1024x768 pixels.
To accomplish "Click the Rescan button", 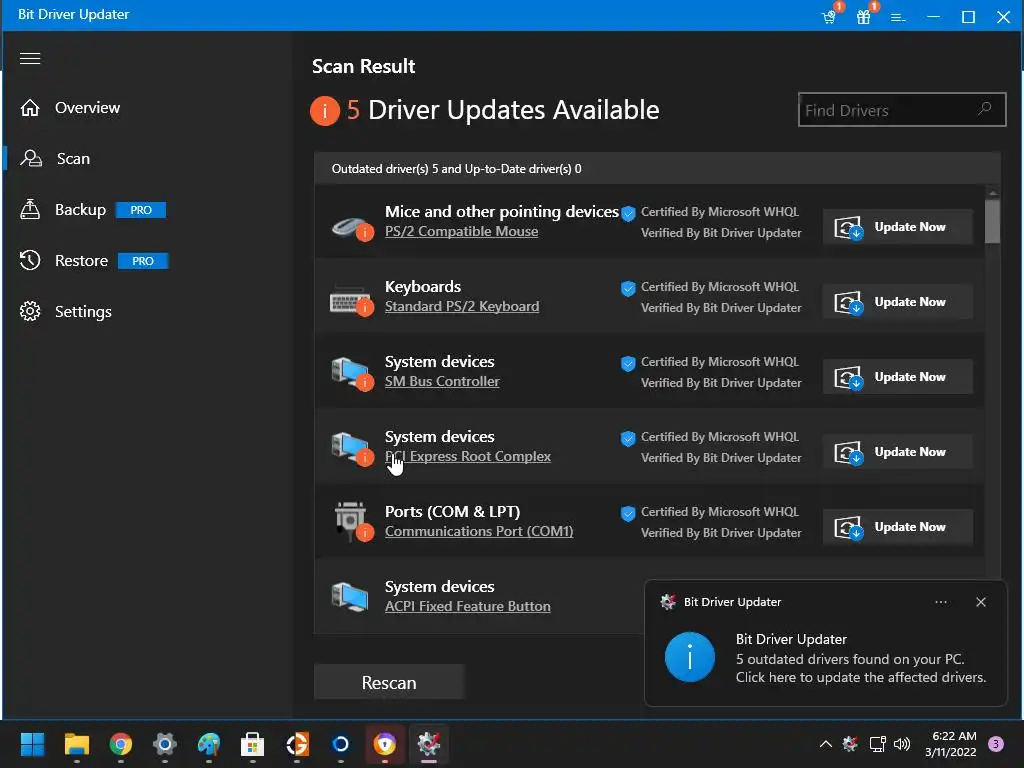I will [x=389, y=682].
